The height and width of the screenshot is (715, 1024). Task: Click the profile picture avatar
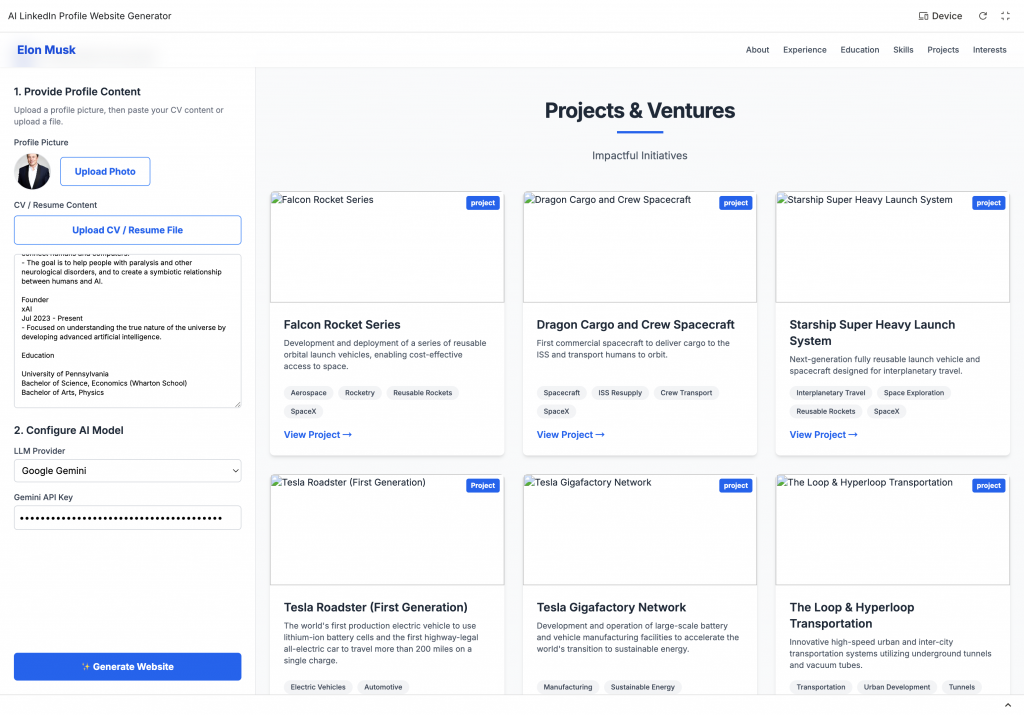32,172
